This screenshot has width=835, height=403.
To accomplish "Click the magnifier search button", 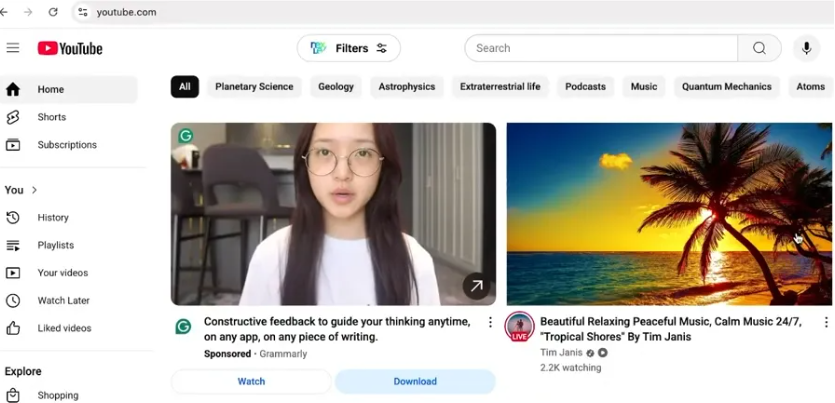I will [759, 48].
